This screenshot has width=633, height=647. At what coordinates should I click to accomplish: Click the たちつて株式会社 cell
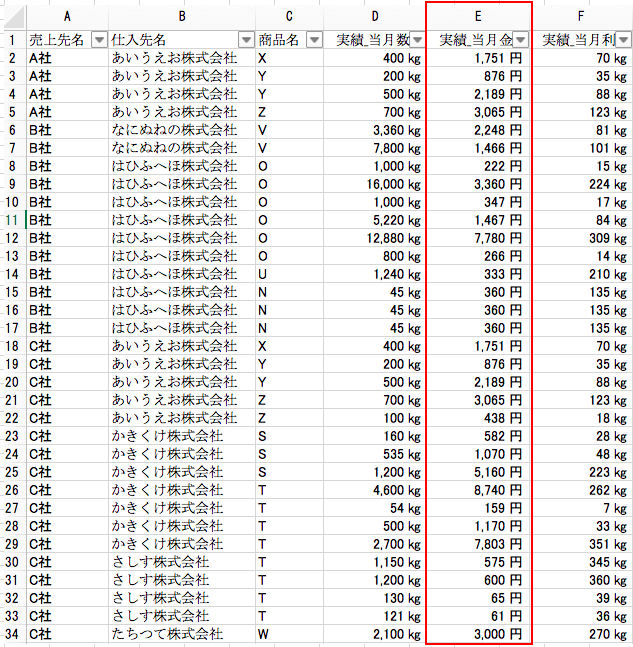(x=182, y=634)
